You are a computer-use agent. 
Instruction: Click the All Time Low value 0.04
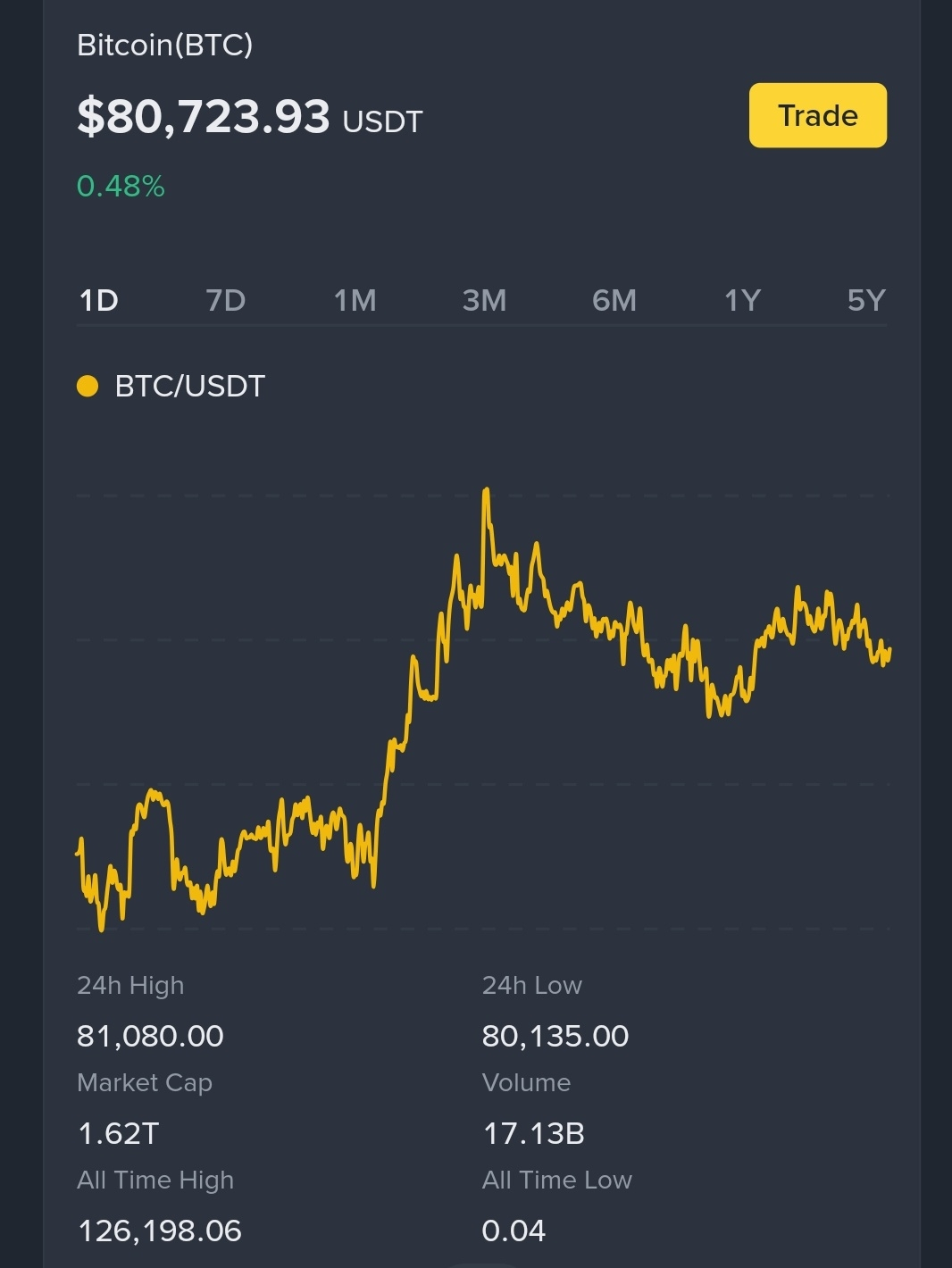pyautogui.click(x=514, y=1230)
